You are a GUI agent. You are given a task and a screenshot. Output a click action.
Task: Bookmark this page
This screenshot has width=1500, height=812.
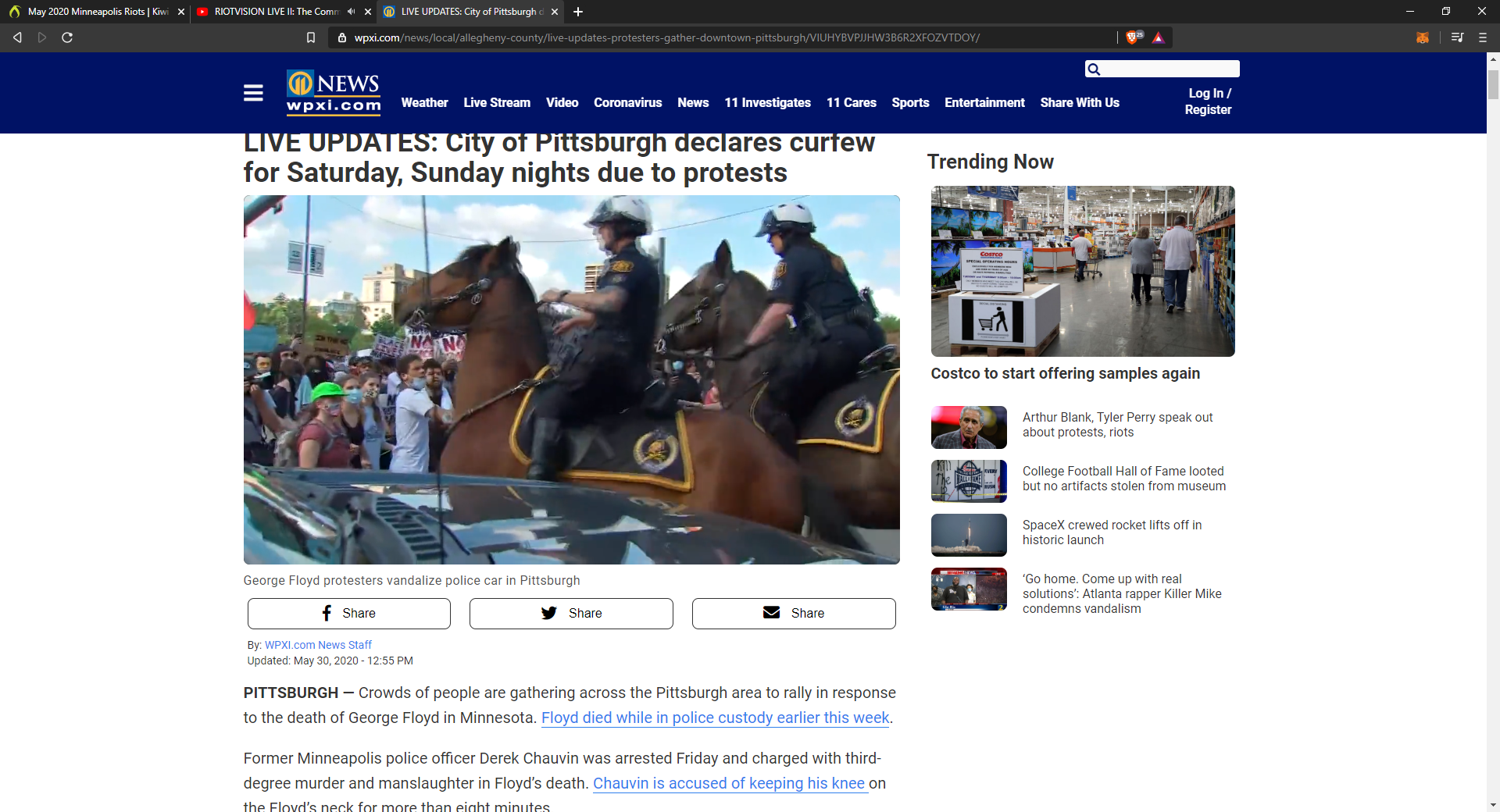pyautogui.click(x=311, y=37)
